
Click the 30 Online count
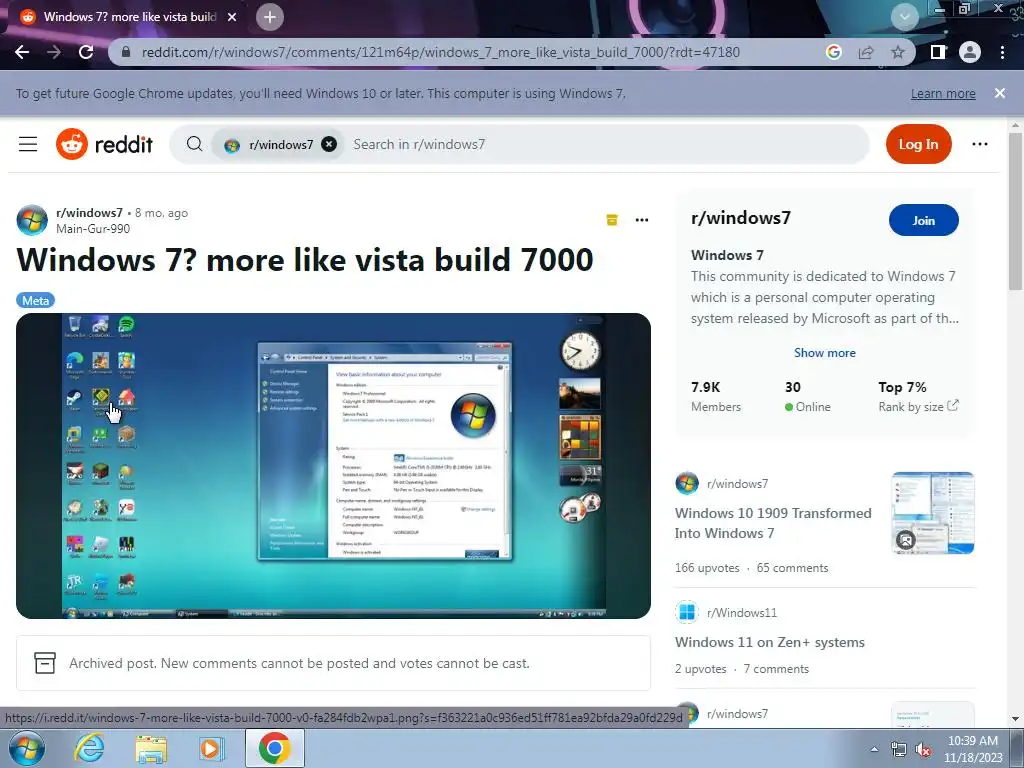(x=808, y=396)
